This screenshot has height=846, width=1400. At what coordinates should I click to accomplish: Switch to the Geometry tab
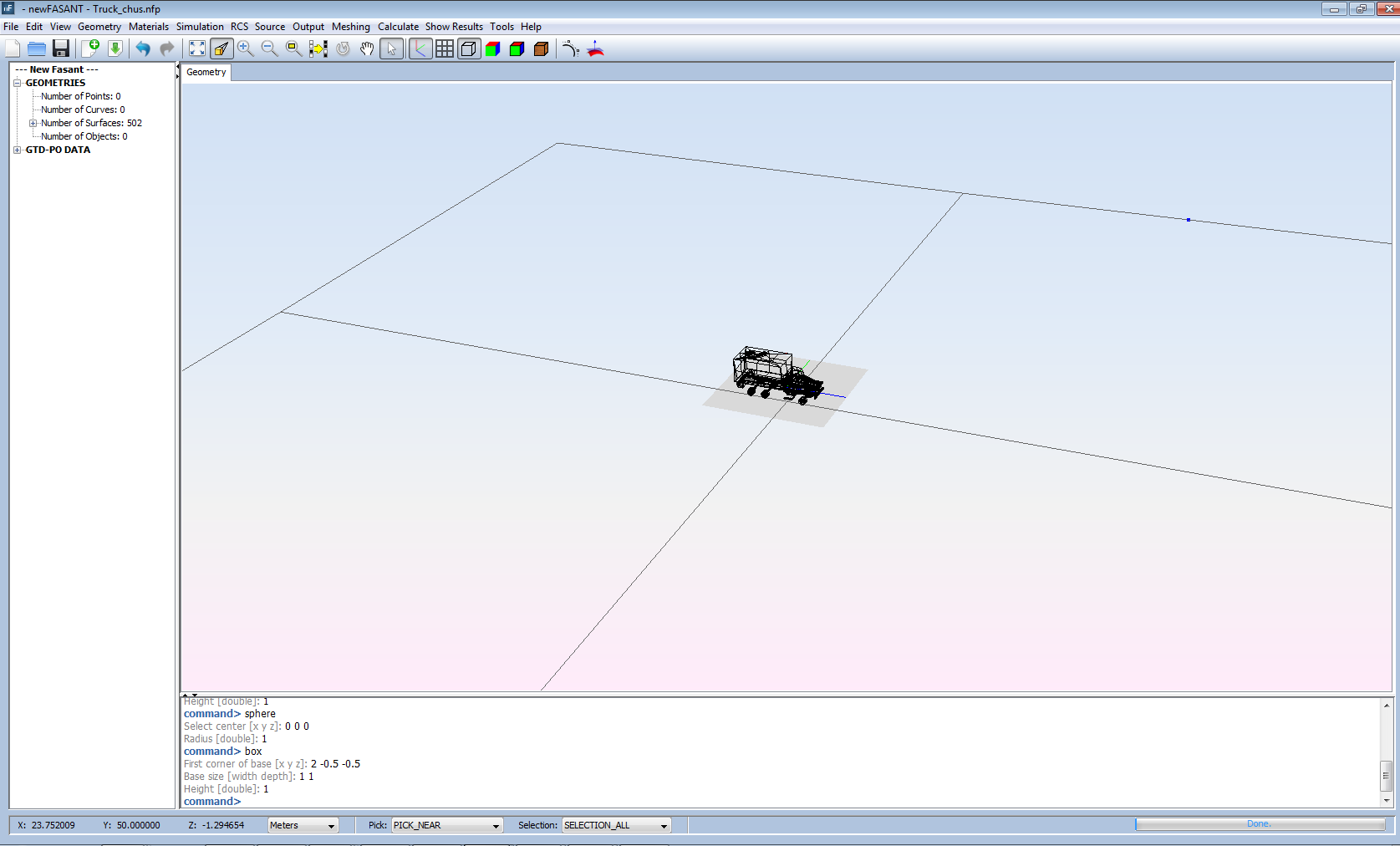206,72
